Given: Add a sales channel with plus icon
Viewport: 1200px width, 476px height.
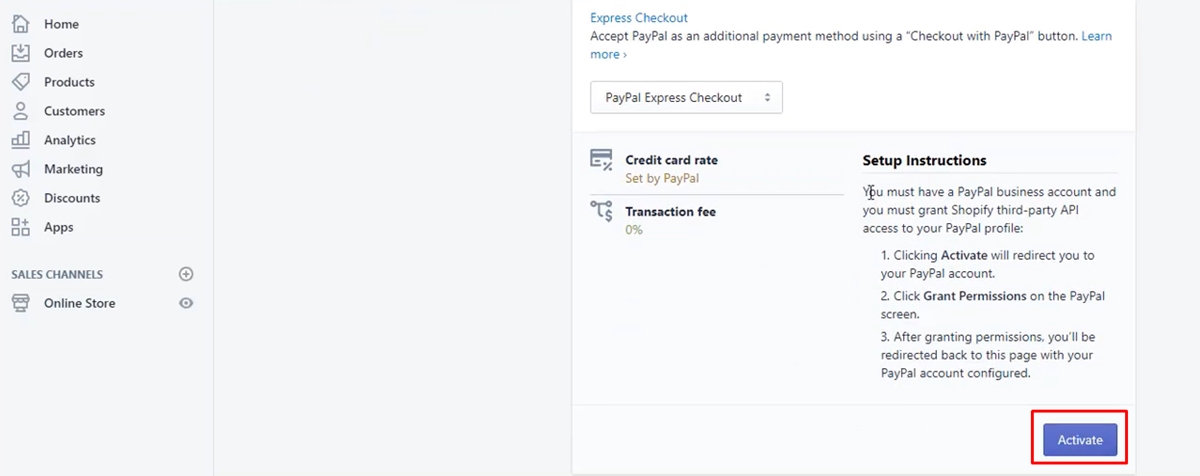Looking at the screenshot, I should 186,274.
